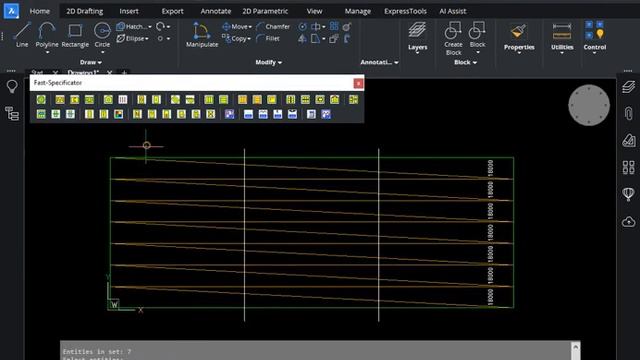Expand the Draw panel dropdown

(91, 62)
